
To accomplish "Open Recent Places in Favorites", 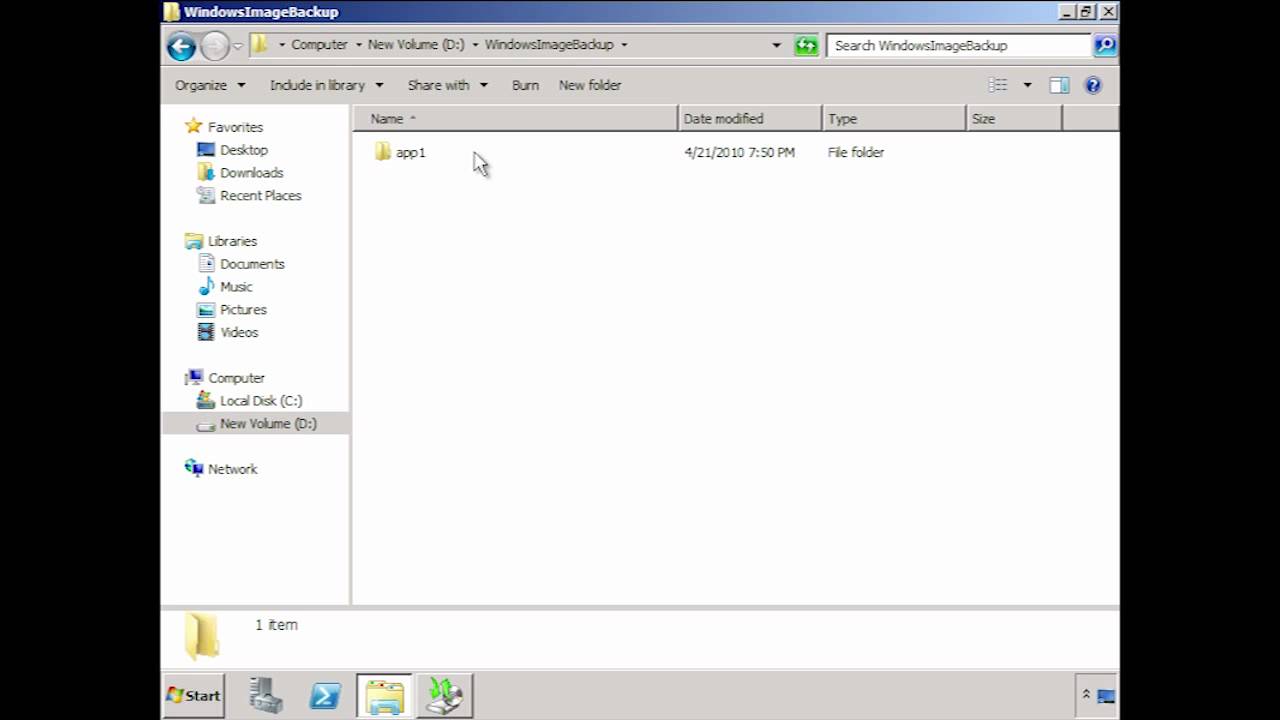I will click(260, 196).
